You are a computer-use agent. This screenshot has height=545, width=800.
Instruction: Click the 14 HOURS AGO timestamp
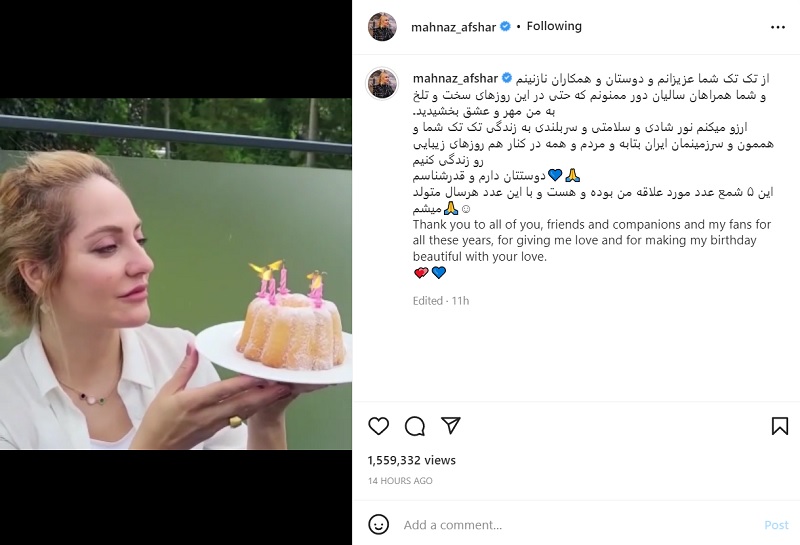point(400,481)
